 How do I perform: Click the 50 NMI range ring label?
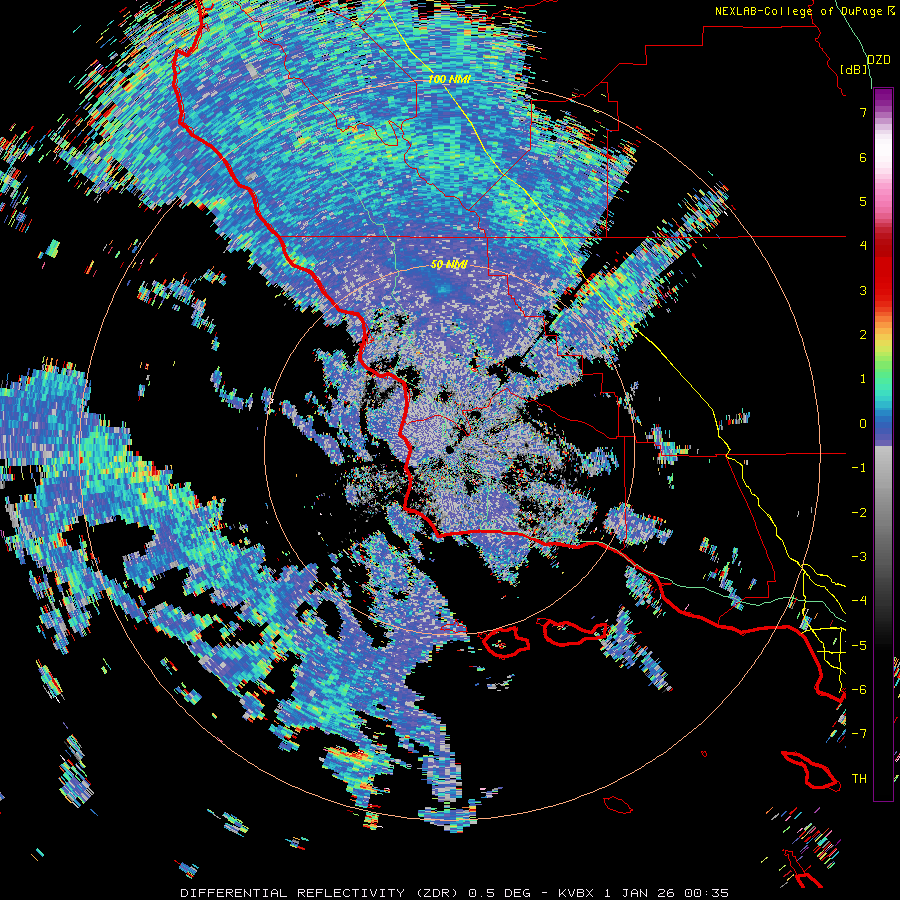449,265
